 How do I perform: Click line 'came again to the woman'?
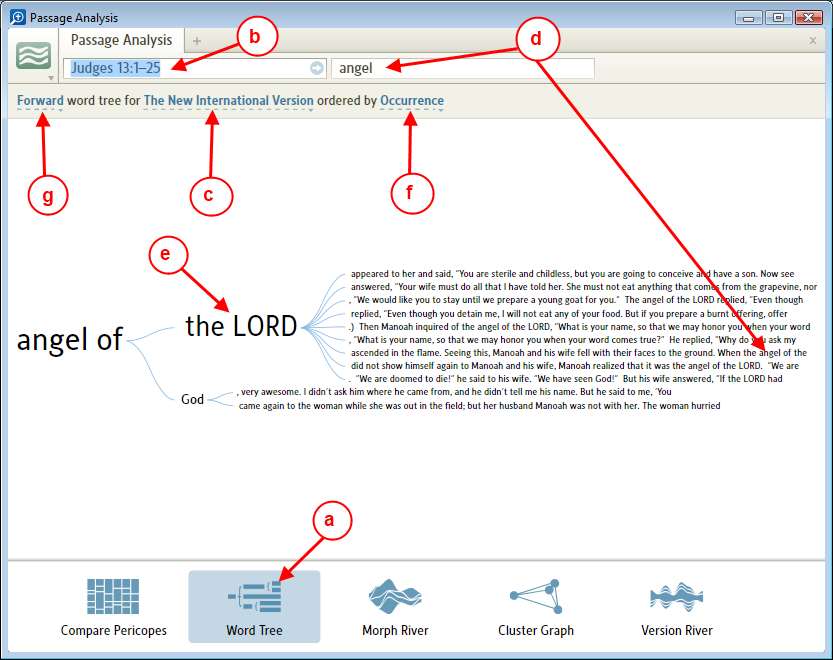[x=479, y=405]
